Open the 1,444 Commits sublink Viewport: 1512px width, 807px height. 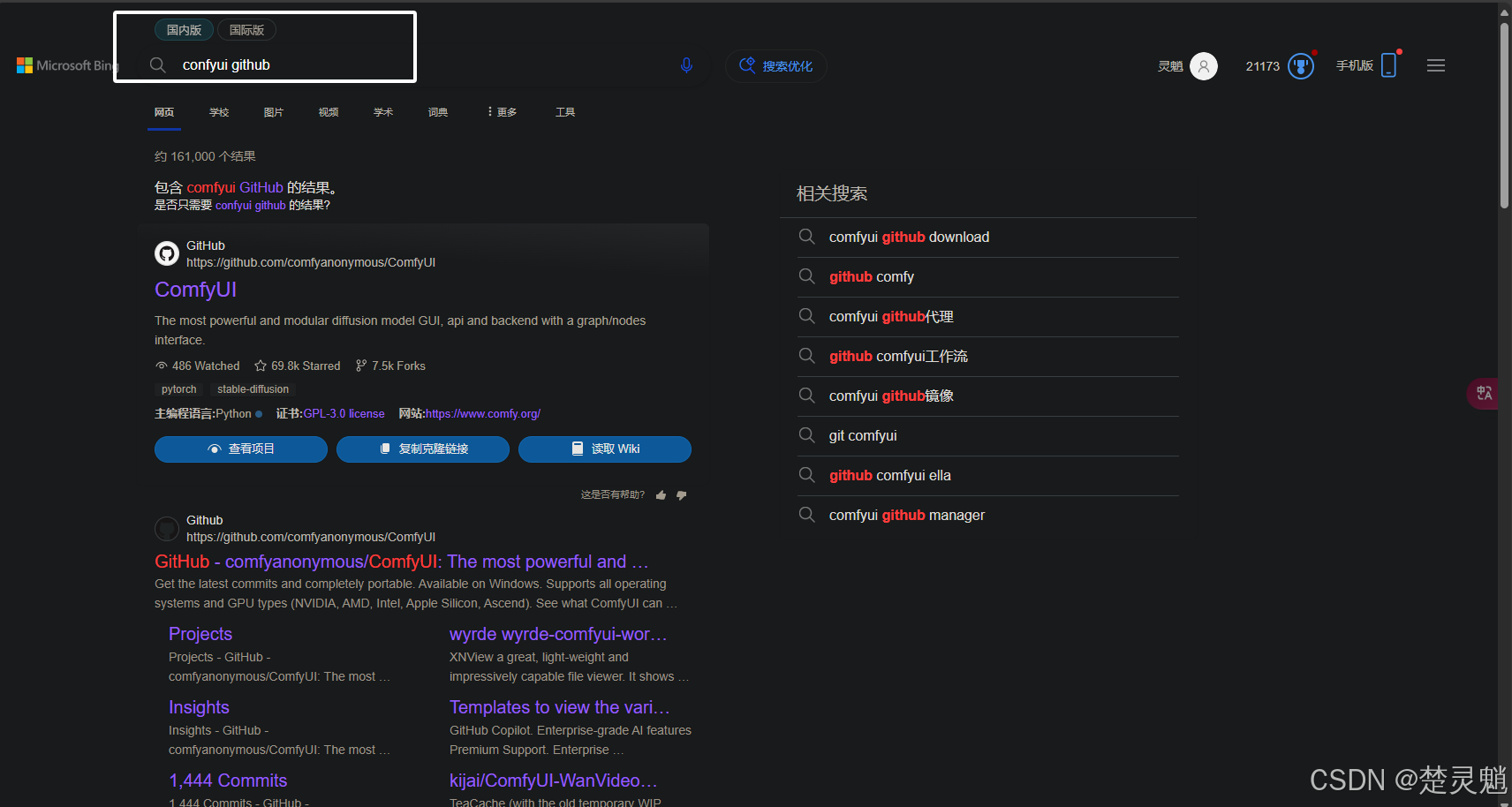pos(228,781)
